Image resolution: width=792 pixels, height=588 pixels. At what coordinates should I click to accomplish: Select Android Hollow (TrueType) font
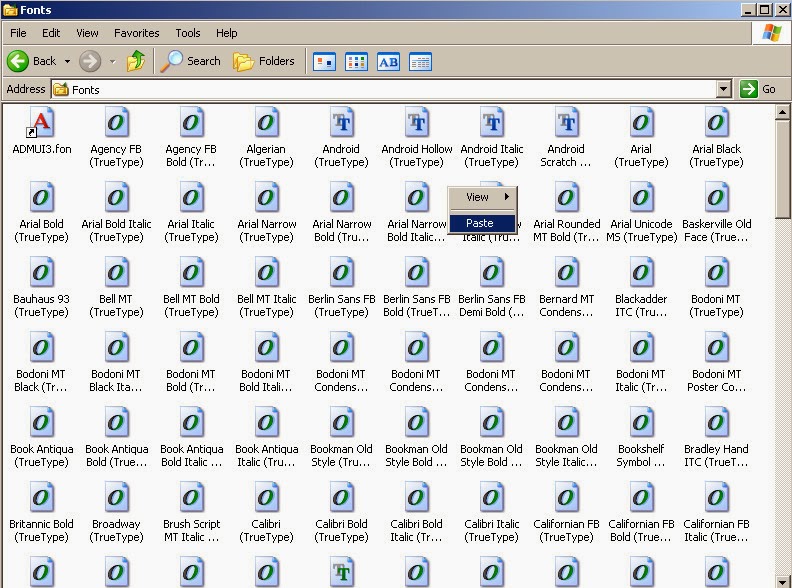point(417,137)
